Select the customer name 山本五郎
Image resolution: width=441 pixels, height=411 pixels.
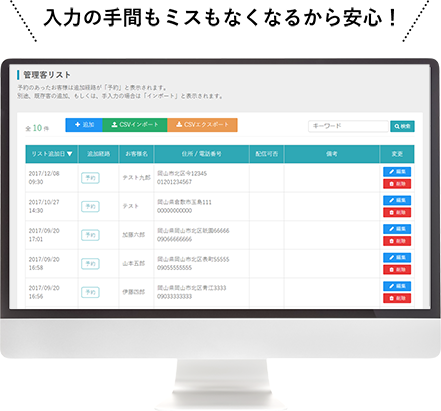(133, 263)
